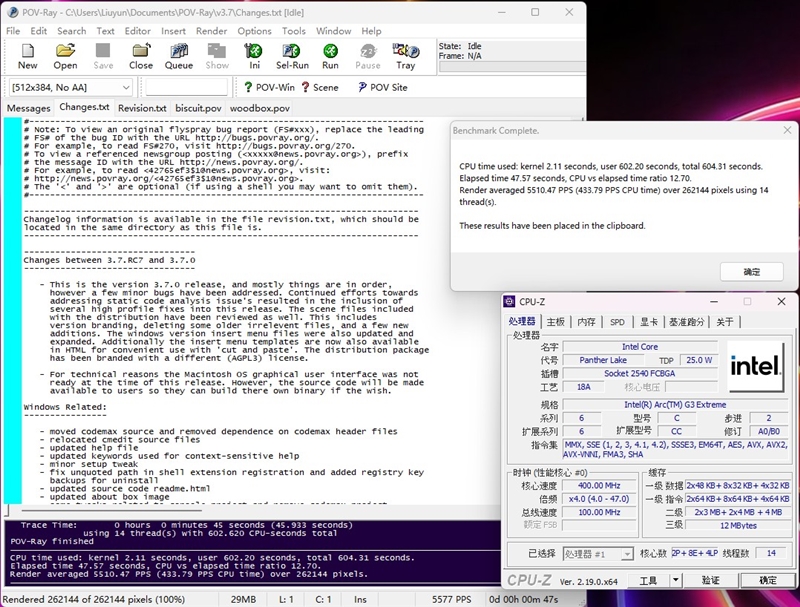The height and width of the screenshot is (607, 800).
Task: Click the Intel(R) Arc(TM) G3 Extreme specification
Action: coord(675,404)
